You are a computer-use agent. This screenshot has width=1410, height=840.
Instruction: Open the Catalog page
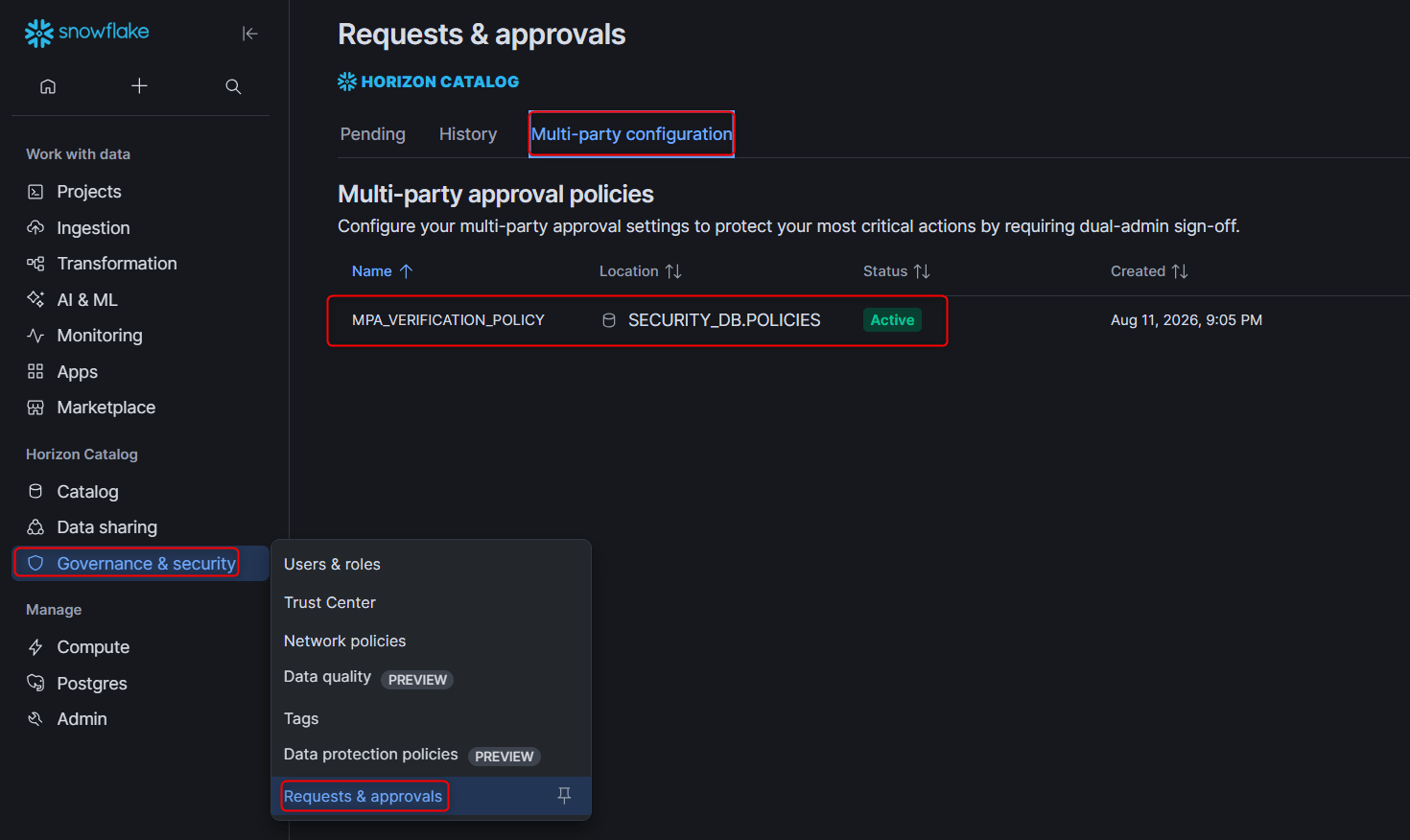pyautogui.click(x=88, y=492)
